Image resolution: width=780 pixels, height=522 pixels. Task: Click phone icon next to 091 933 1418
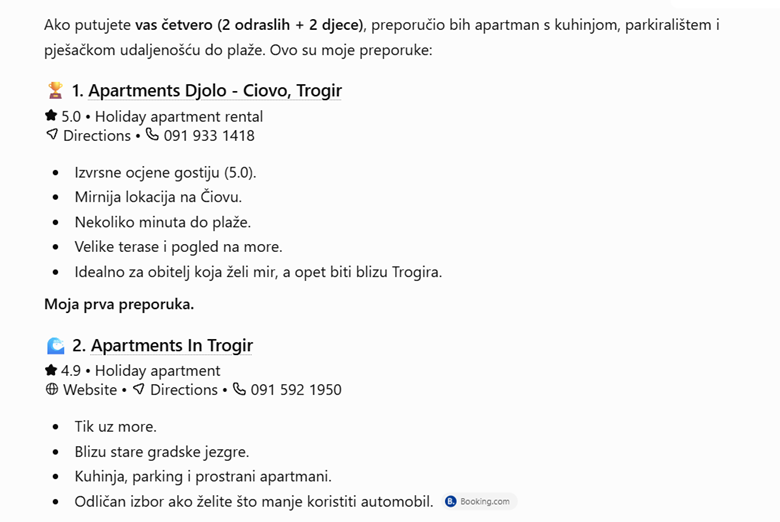(x=152, y=134)
